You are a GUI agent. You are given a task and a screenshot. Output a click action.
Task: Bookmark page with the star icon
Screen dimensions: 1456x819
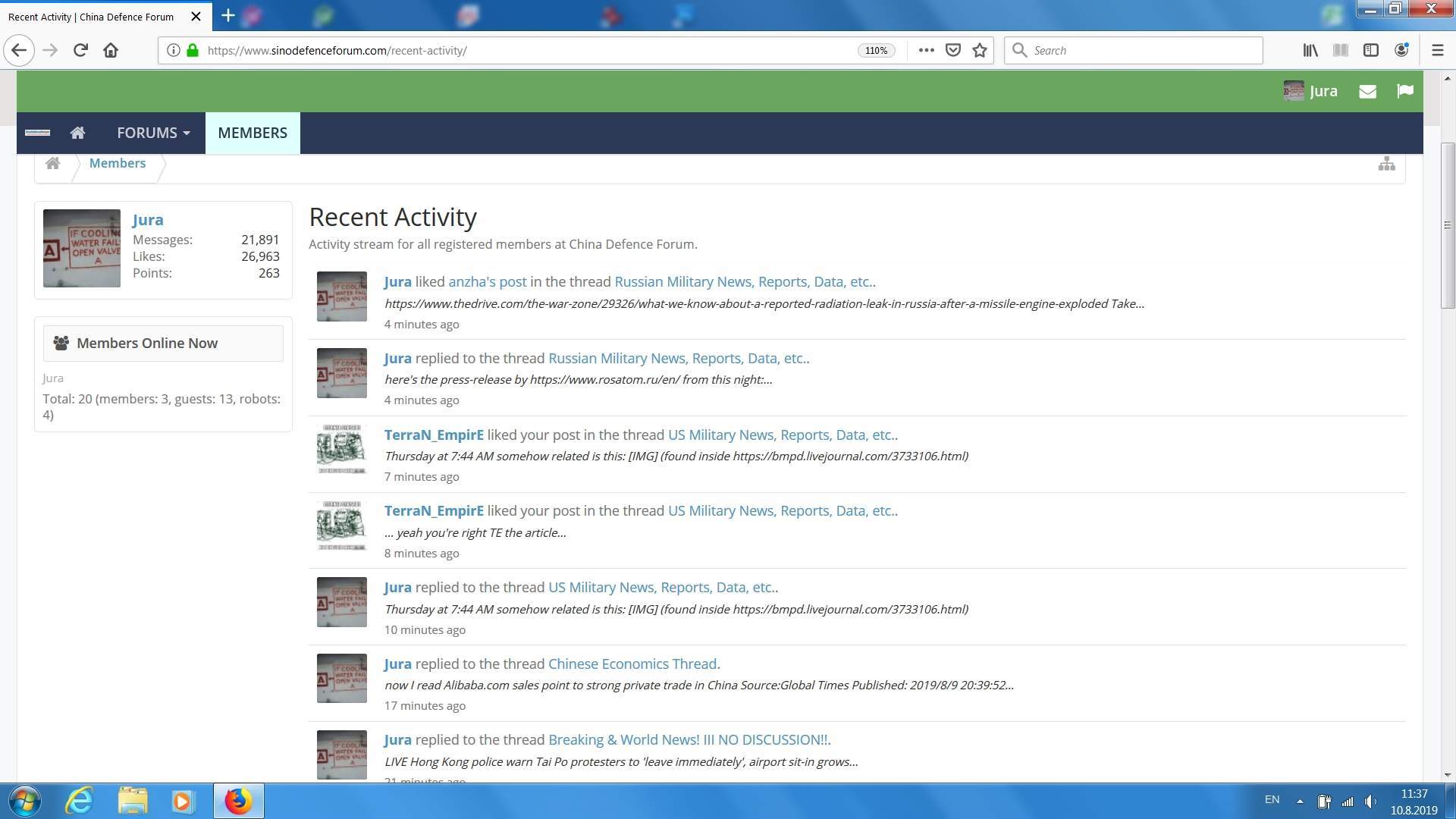pos(980,50)
